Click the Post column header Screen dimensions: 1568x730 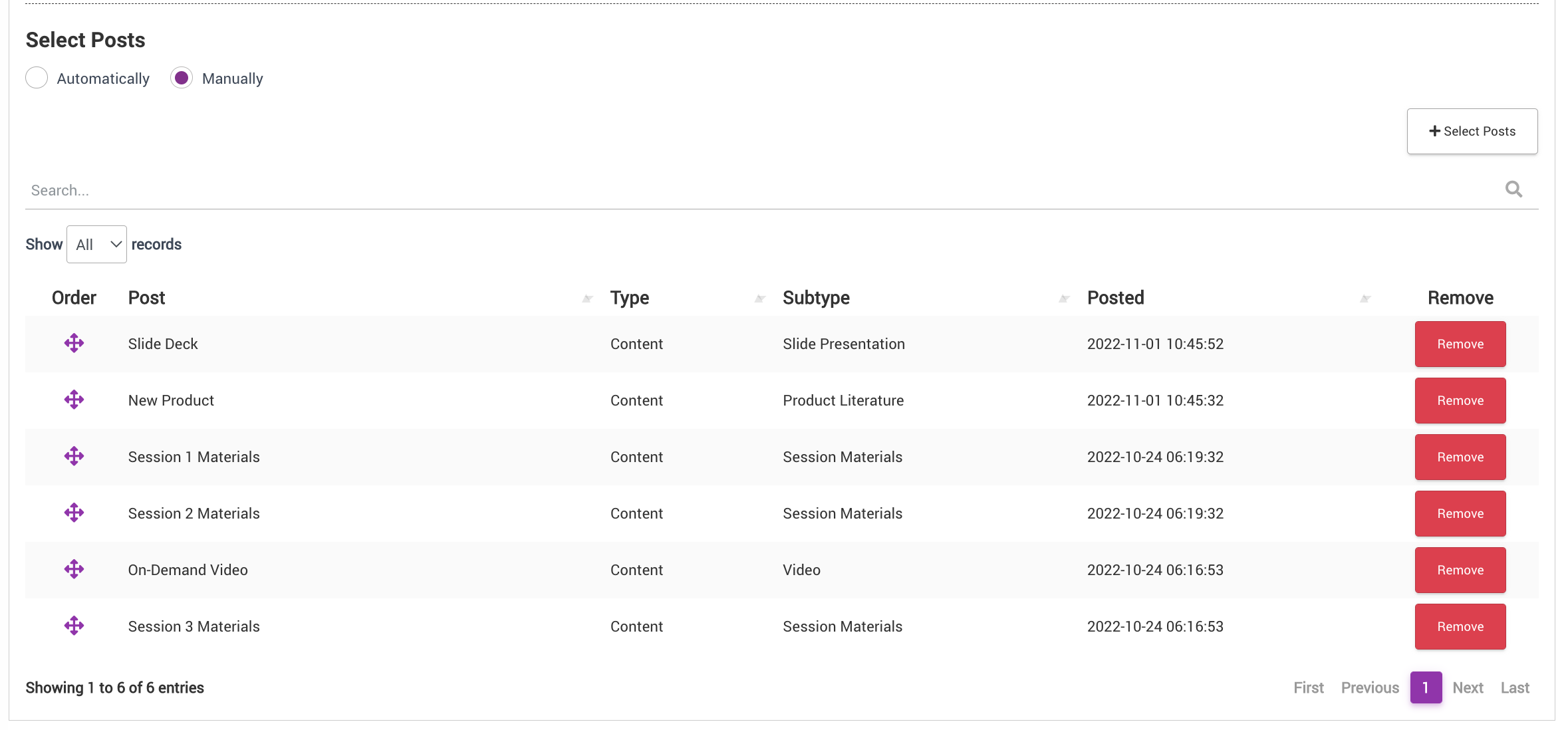point(146,298)
